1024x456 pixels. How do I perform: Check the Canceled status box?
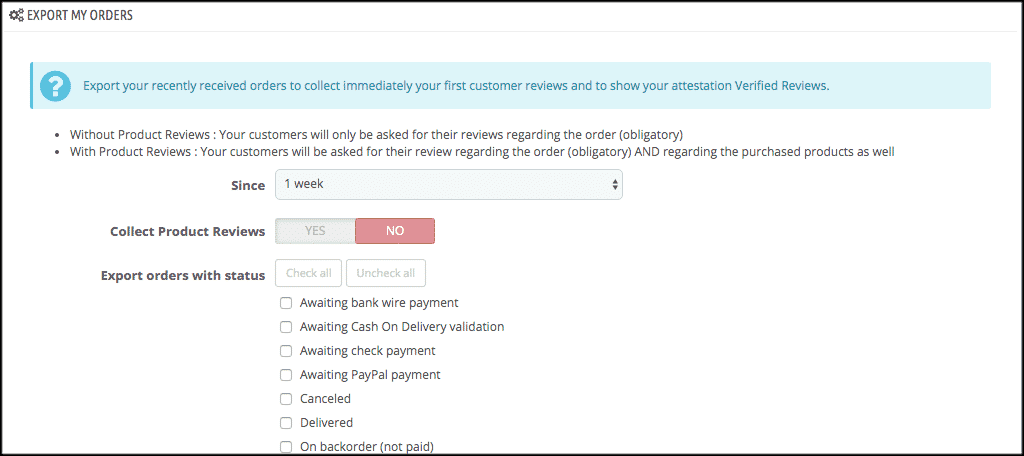[x=286, y=399]
